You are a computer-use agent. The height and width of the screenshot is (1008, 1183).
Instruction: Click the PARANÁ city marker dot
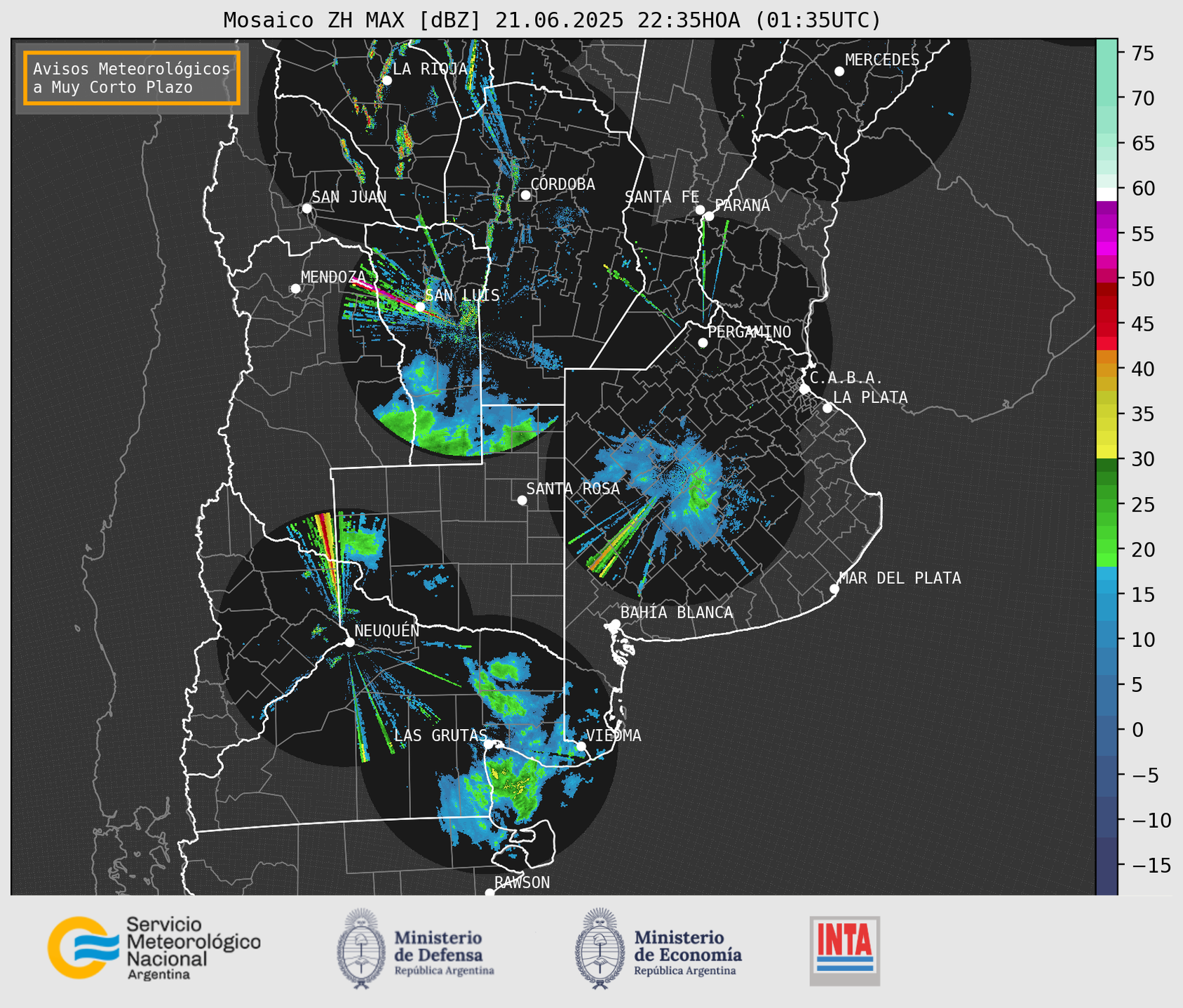tap(709, 216)
